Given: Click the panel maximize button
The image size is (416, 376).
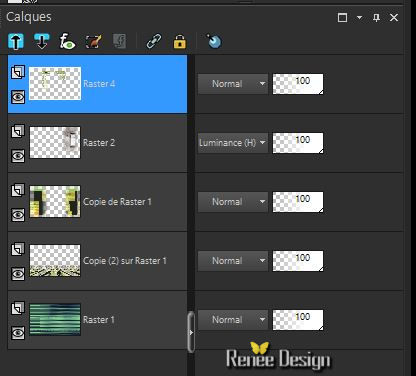Looking at the screenshot, I should [x=342, y=17].
